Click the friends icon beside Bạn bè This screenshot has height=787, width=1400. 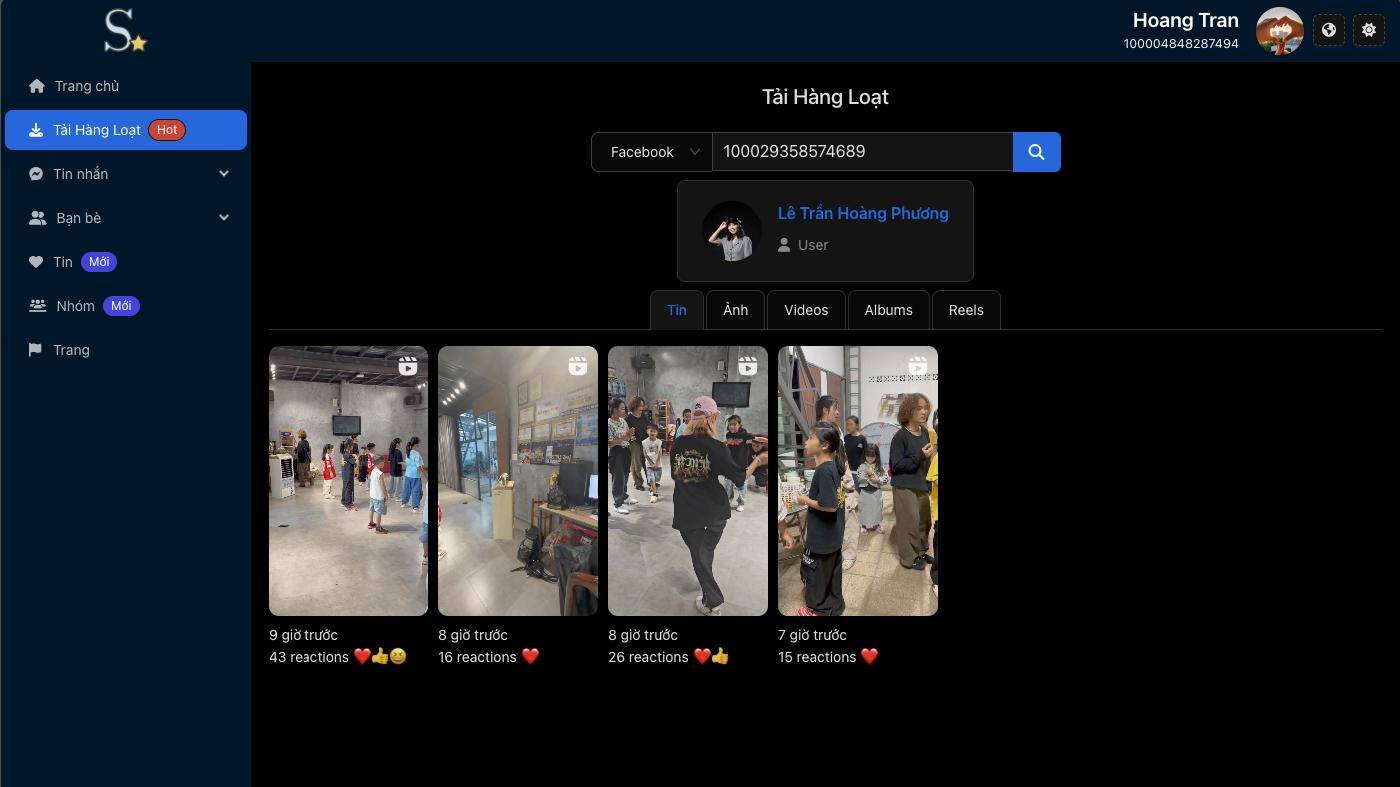tap(38, 218)
